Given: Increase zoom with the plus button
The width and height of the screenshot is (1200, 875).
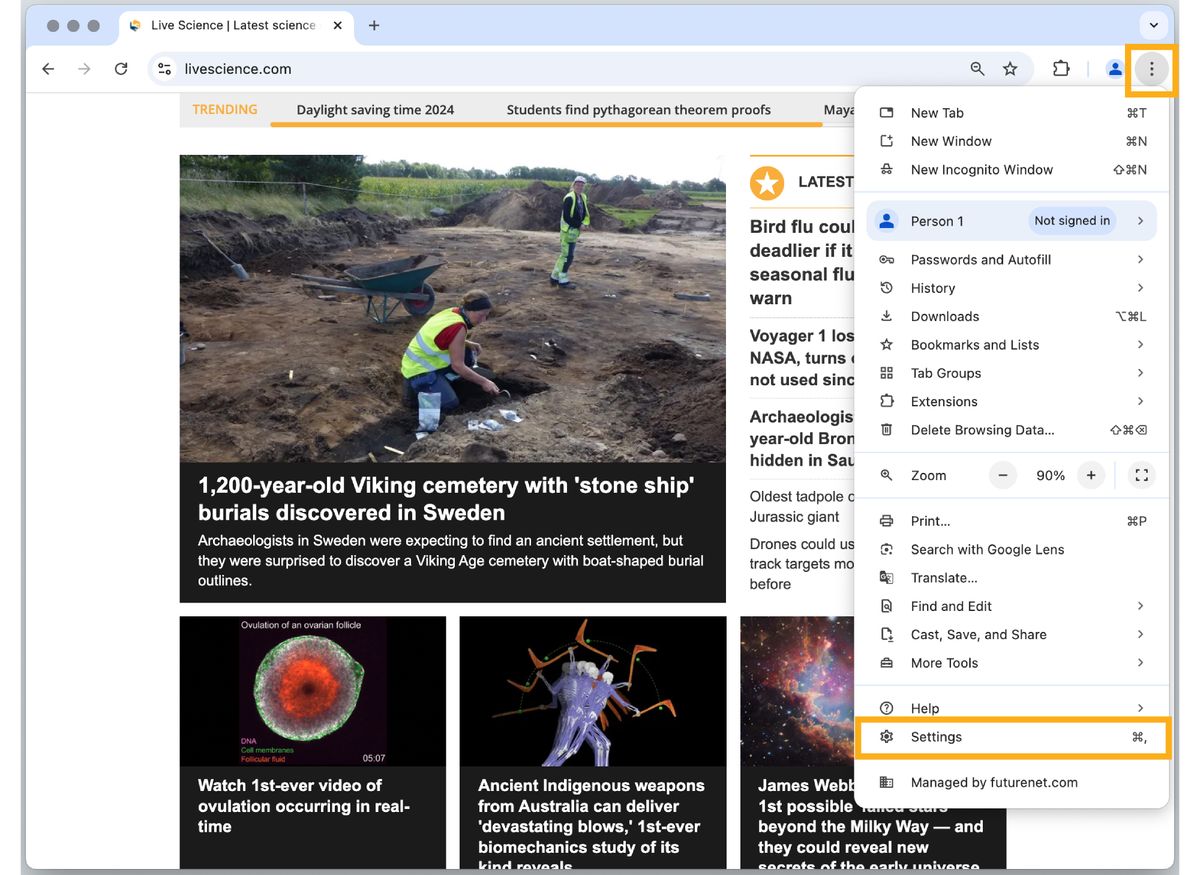Looking at the screenshot, I should pyautogui.click(x=1091, y=475).
